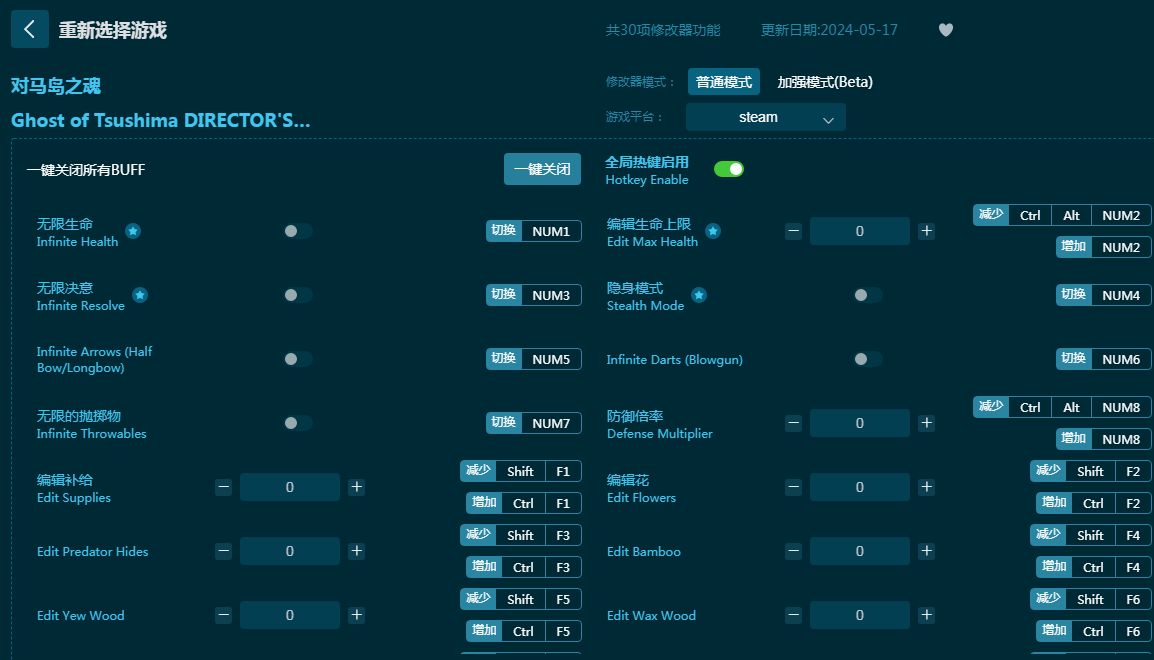1154x660 pixels.
Task: Click the Edit Yew Wood value field
Action: 290,615
